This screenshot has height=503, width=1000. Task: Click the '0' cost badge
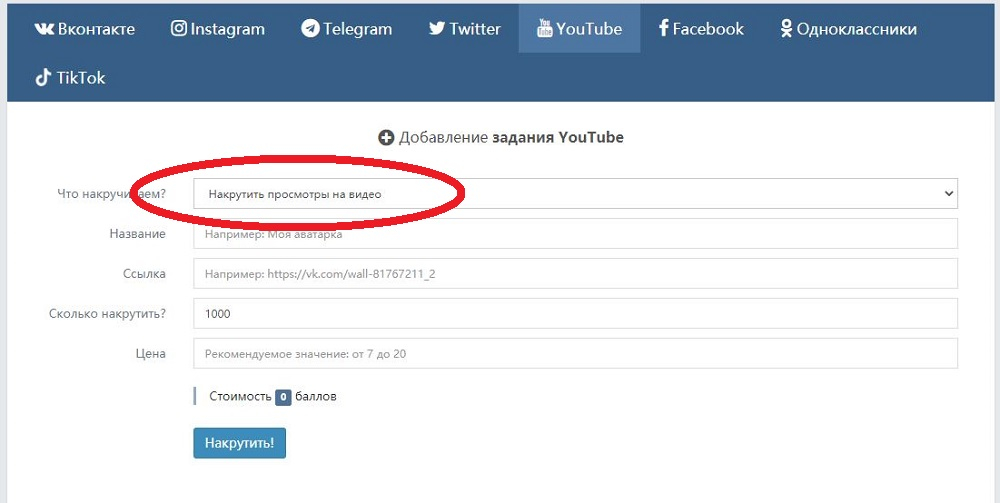pos(283,397)
